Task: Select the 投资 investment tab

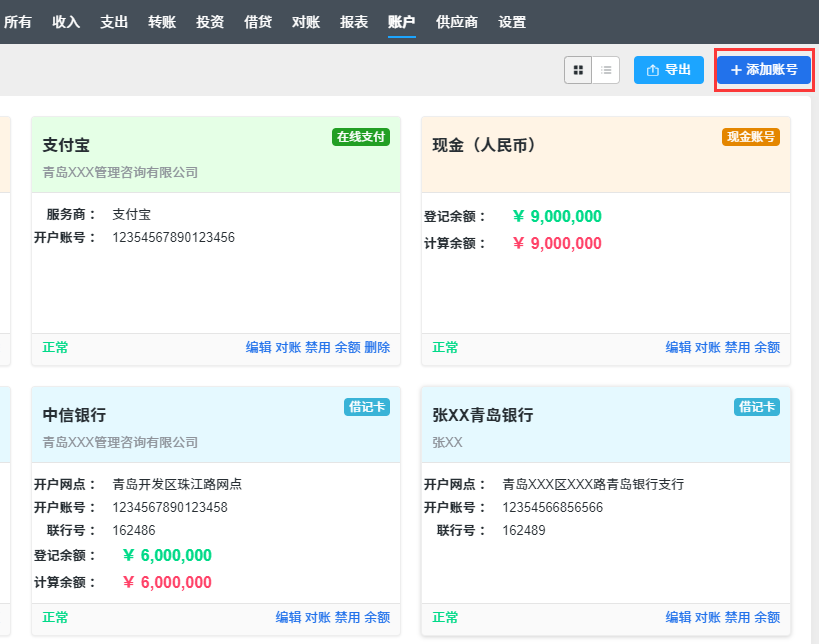Action: coord(210,22)
